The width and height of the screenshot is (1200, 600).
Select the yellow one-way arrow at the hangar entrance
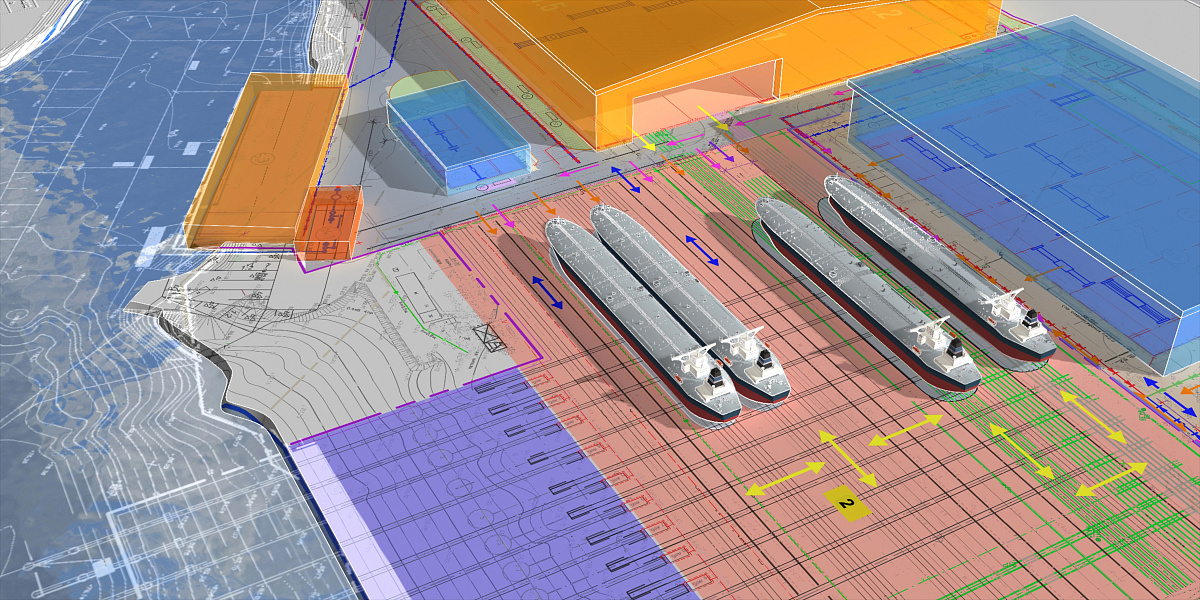coord(714,116)
